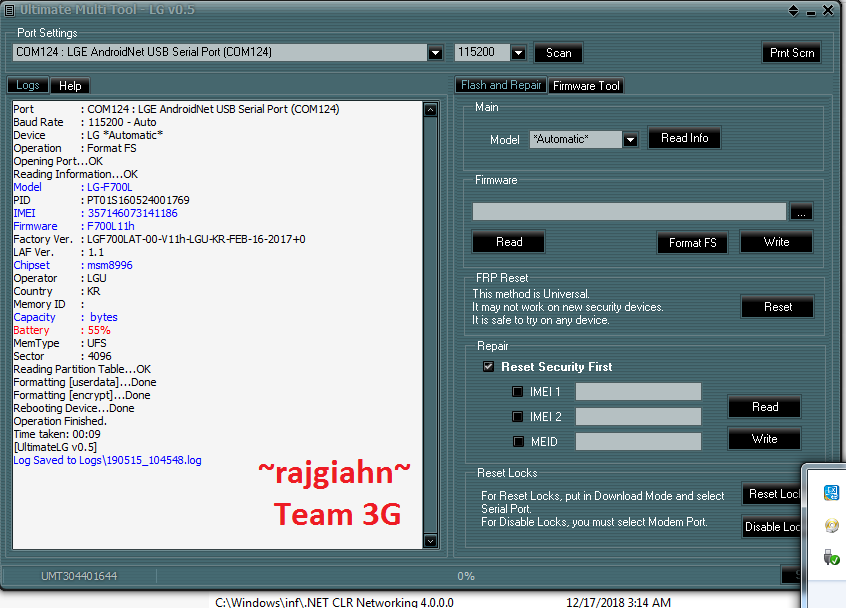Image resolution: width=846 pixels, height=608 pixels.
Task: Click the Format FS button
Action: coord(692,243)
